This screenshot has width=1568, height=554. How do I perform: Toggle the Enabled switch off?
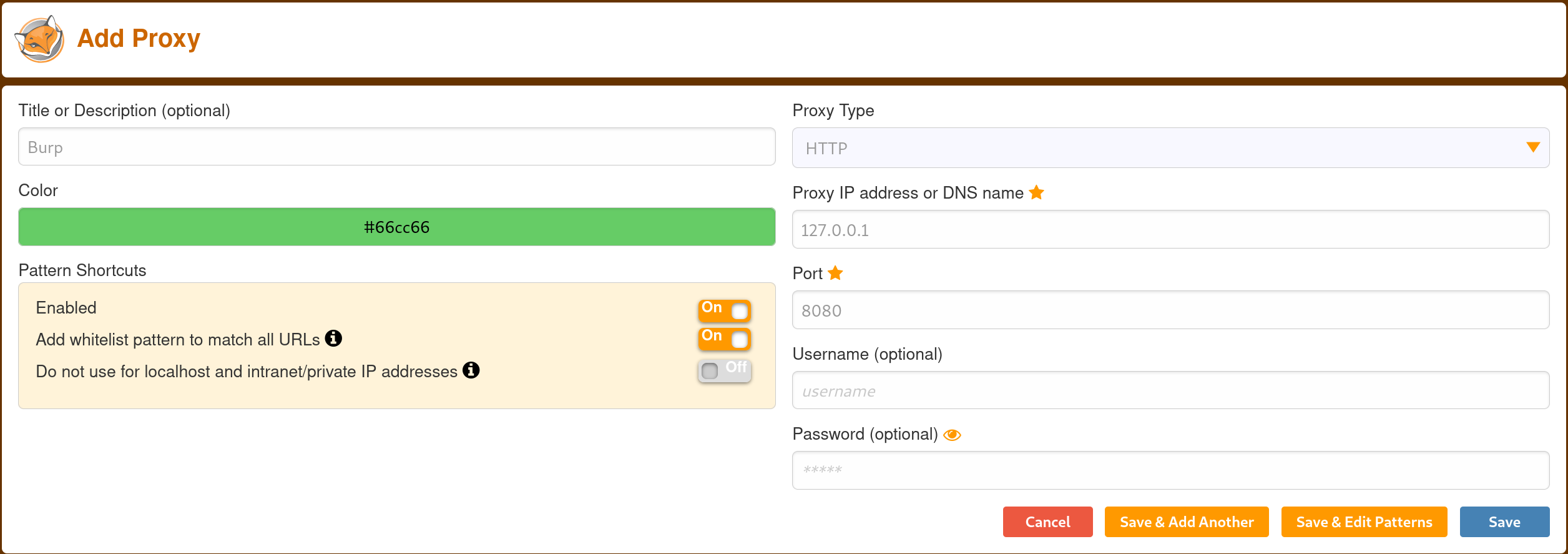[724, 310]
